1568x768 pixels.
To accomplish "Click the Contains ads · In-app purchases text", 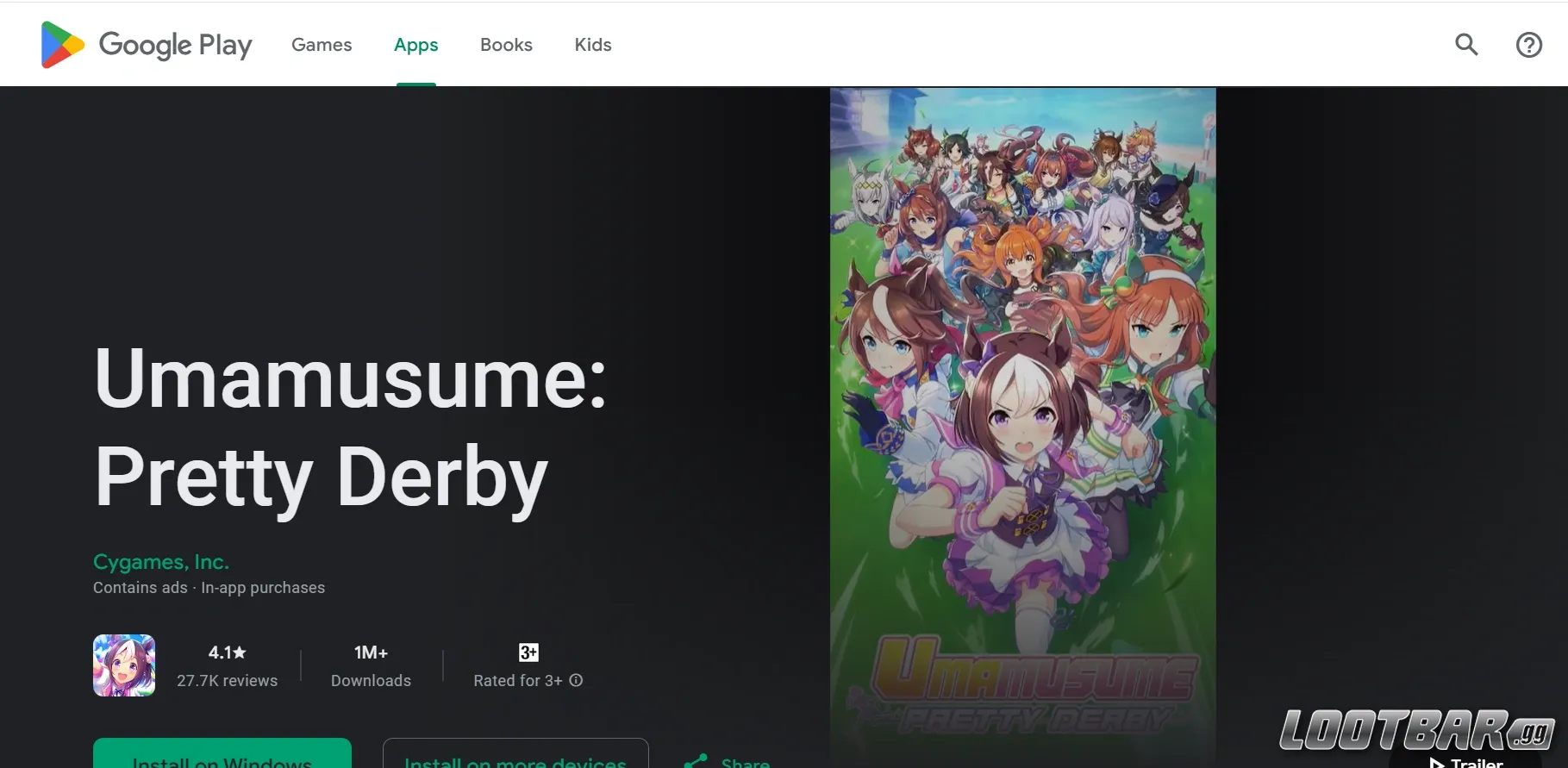I will click(209, 588).
